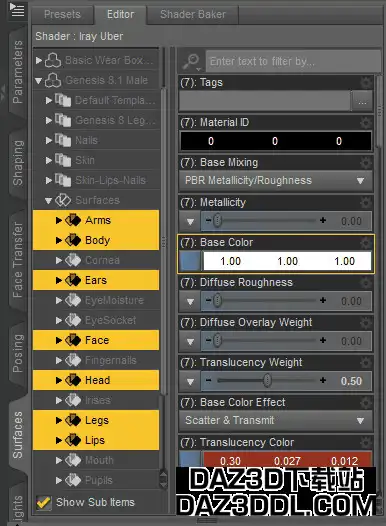Image resolution: width=386 pixels, height=526 pixels.
Task: Click the Nails material group icon
Action: (63, 140)
